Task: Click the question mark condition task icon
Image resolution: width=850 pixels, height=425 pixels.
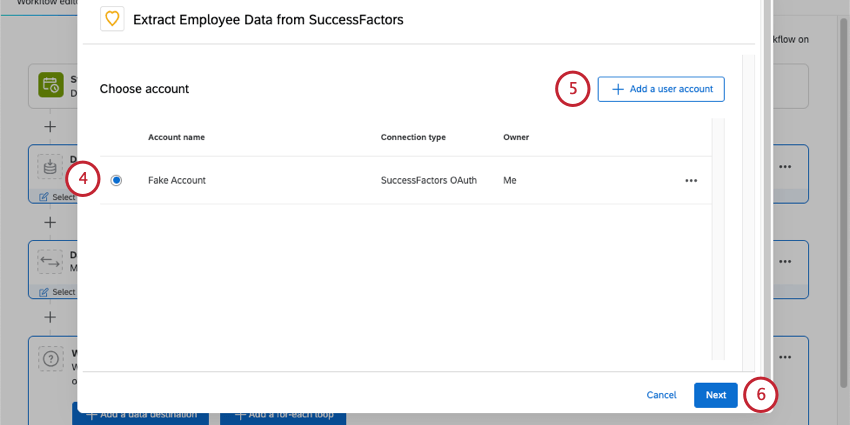Action: coord(50,358)
